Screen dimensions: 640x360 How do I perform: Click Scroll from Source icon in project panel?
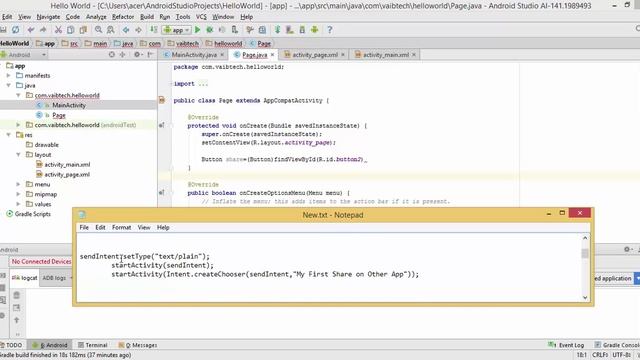coord(111,54)
